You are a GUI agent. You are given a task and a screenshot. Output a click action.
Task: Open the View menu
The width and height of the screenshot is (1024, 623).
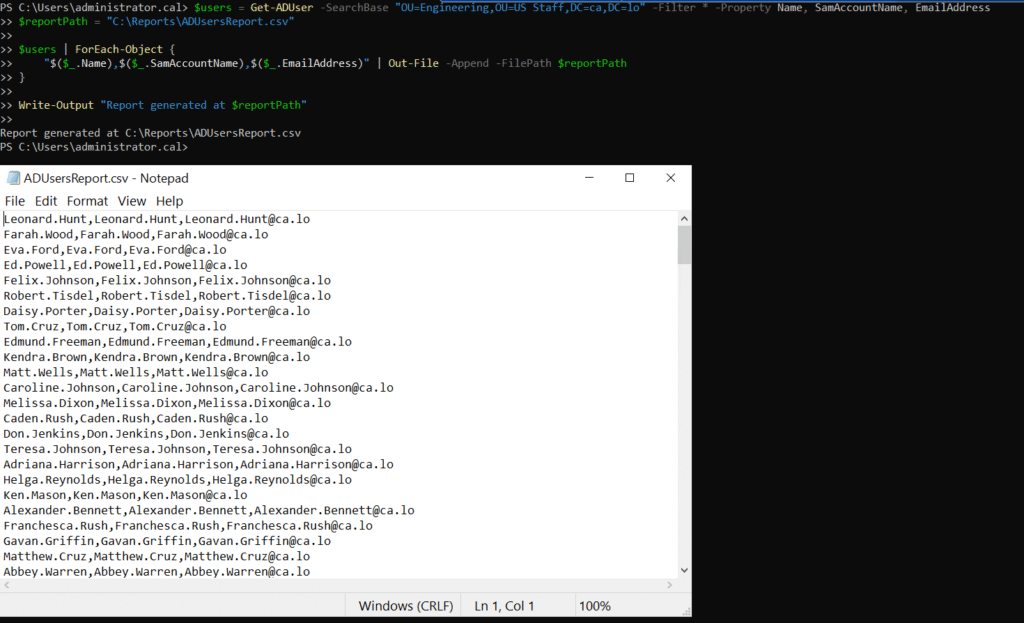pyautogui.click(x=132, y=201)
